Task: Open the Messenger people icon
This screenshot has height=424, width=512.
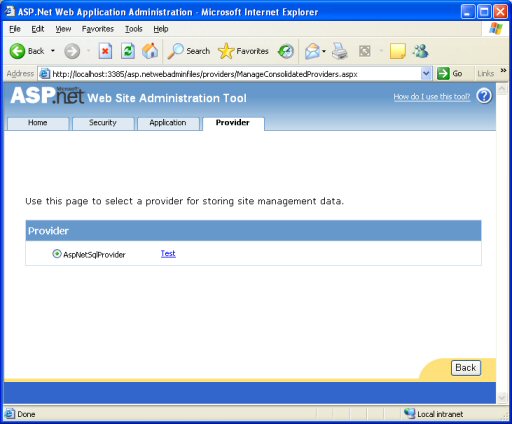Action: (420, 51)
